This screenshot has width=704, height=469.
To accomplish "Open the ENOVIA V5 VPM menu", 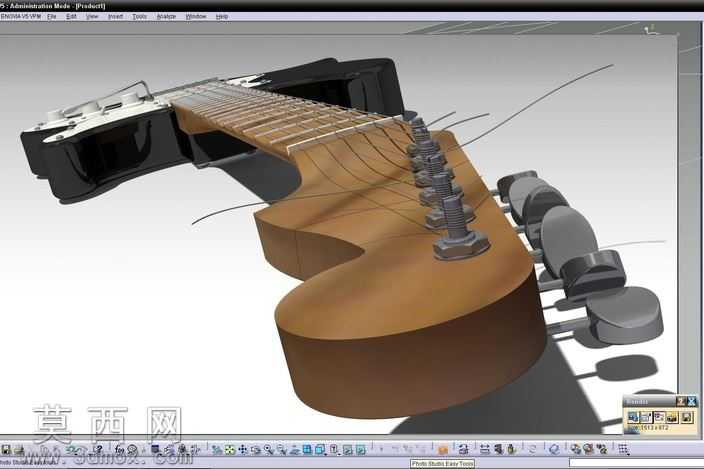I will point(21,16).
